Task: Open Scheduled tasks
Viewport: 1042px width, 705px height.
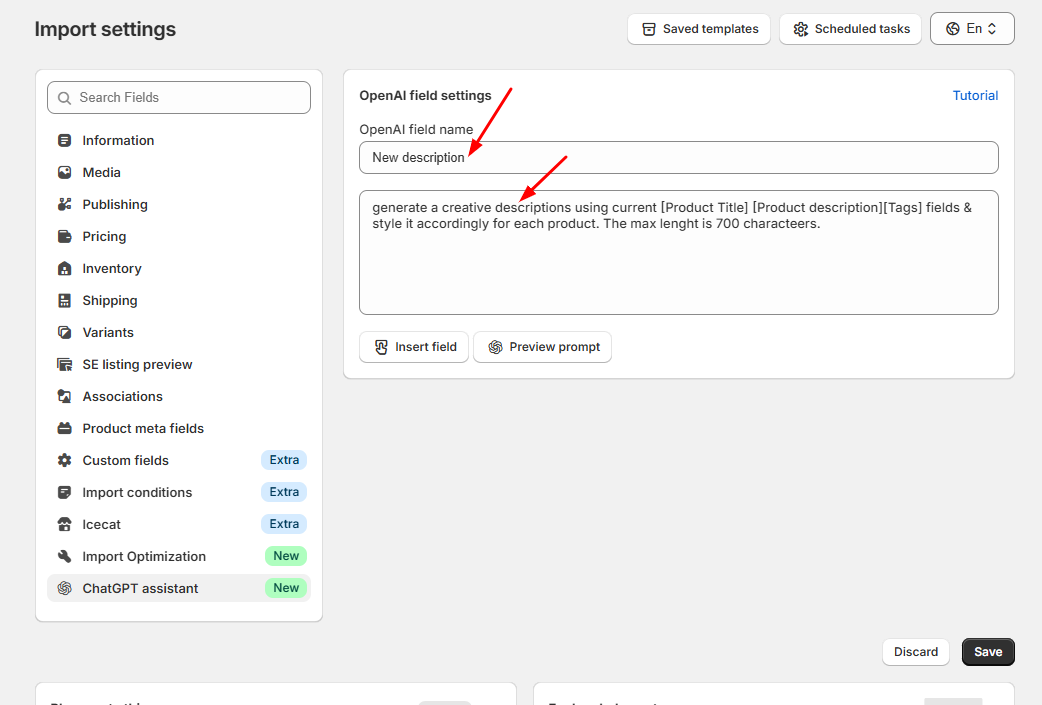Action: coord(850,29)
